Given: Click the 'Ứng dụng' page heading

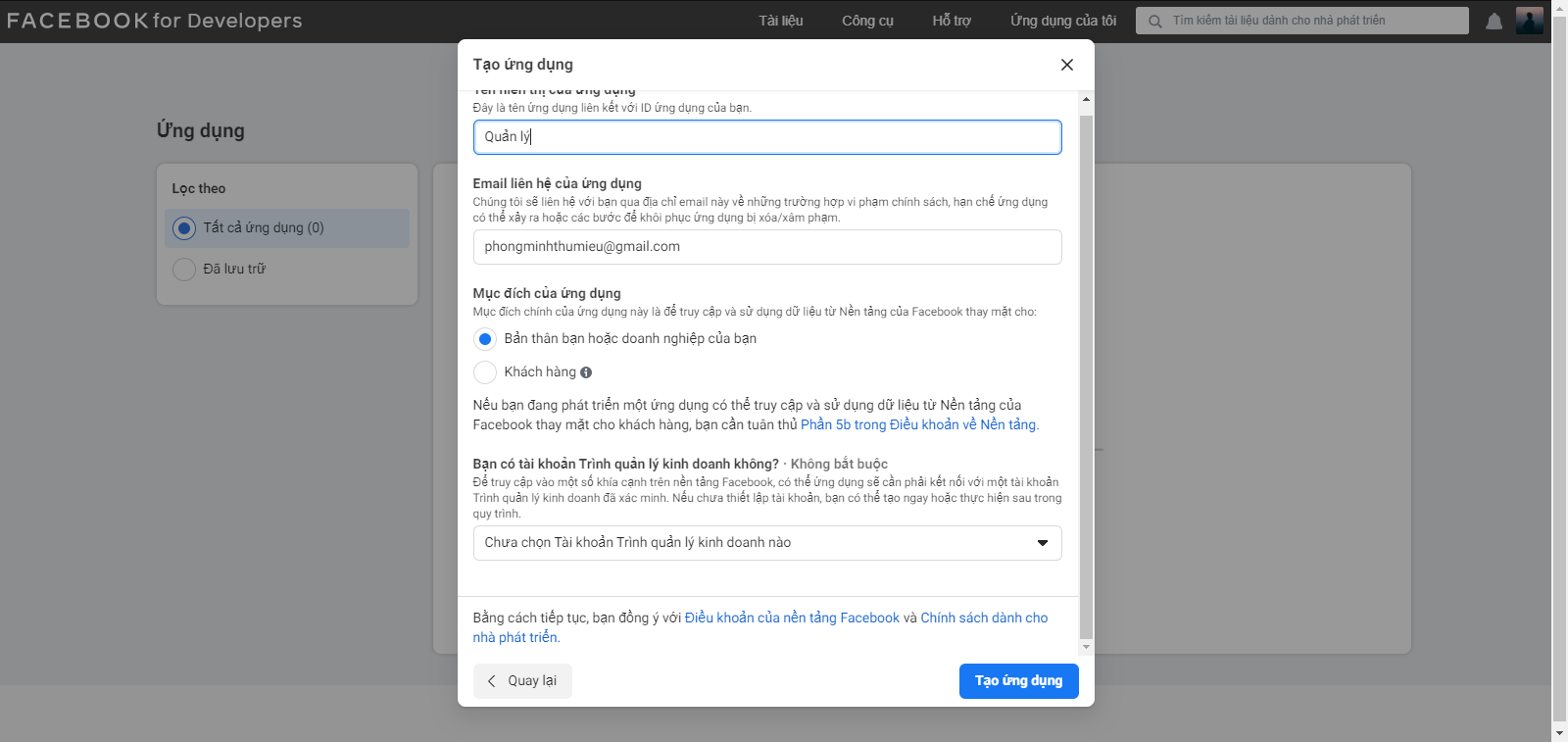Looking at the screenshot, I should (x=201, y=131).
